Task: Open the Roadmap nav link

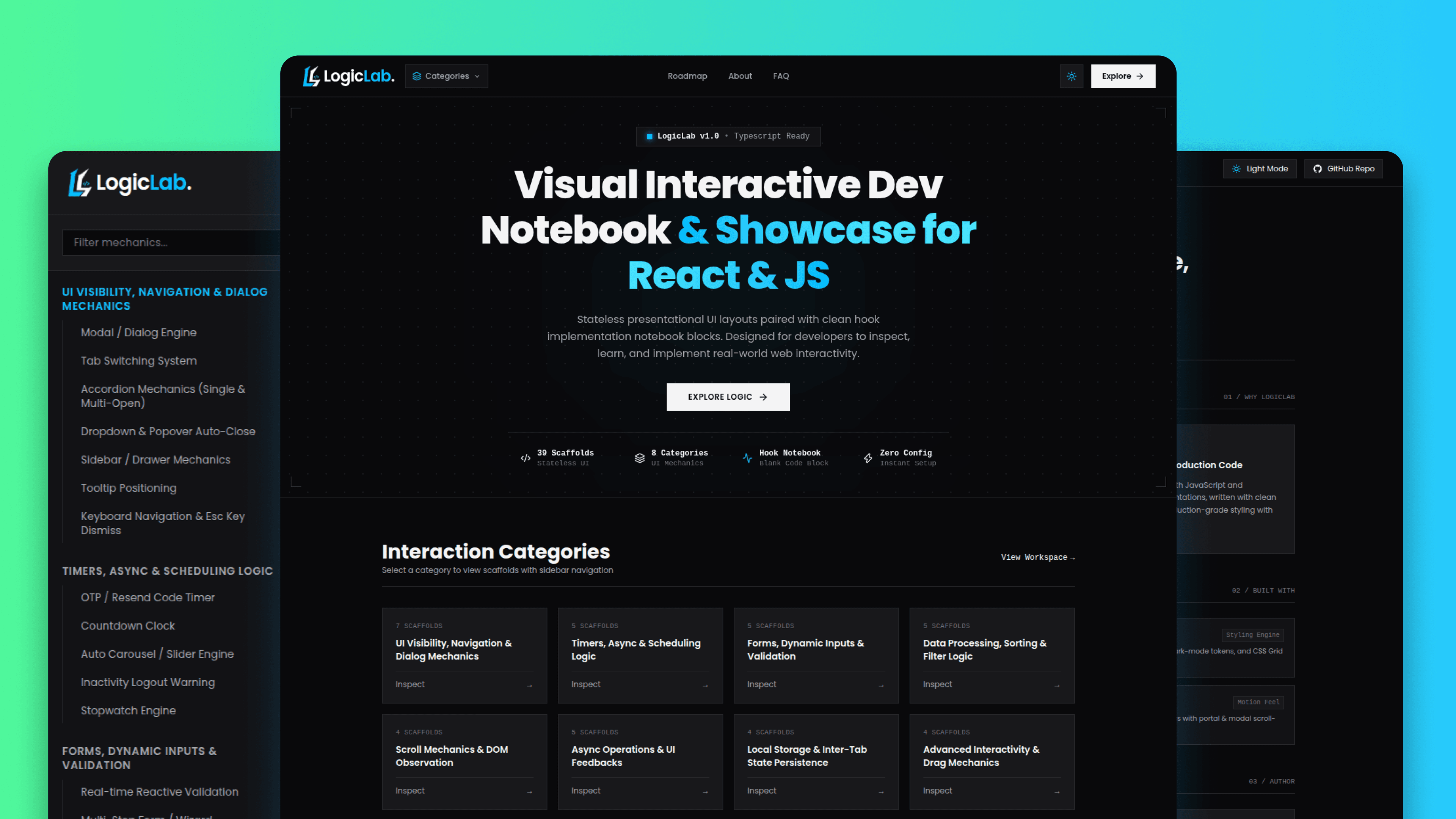Action: [687, 76]
